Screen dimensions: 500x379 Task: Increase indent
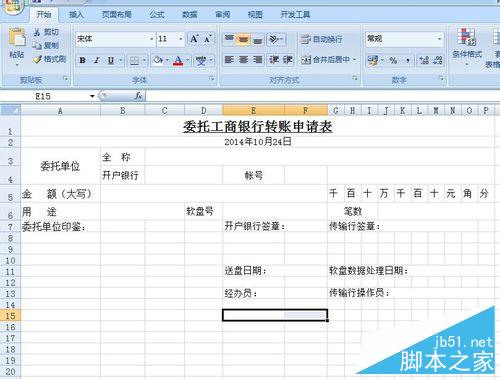click(287, 60)
